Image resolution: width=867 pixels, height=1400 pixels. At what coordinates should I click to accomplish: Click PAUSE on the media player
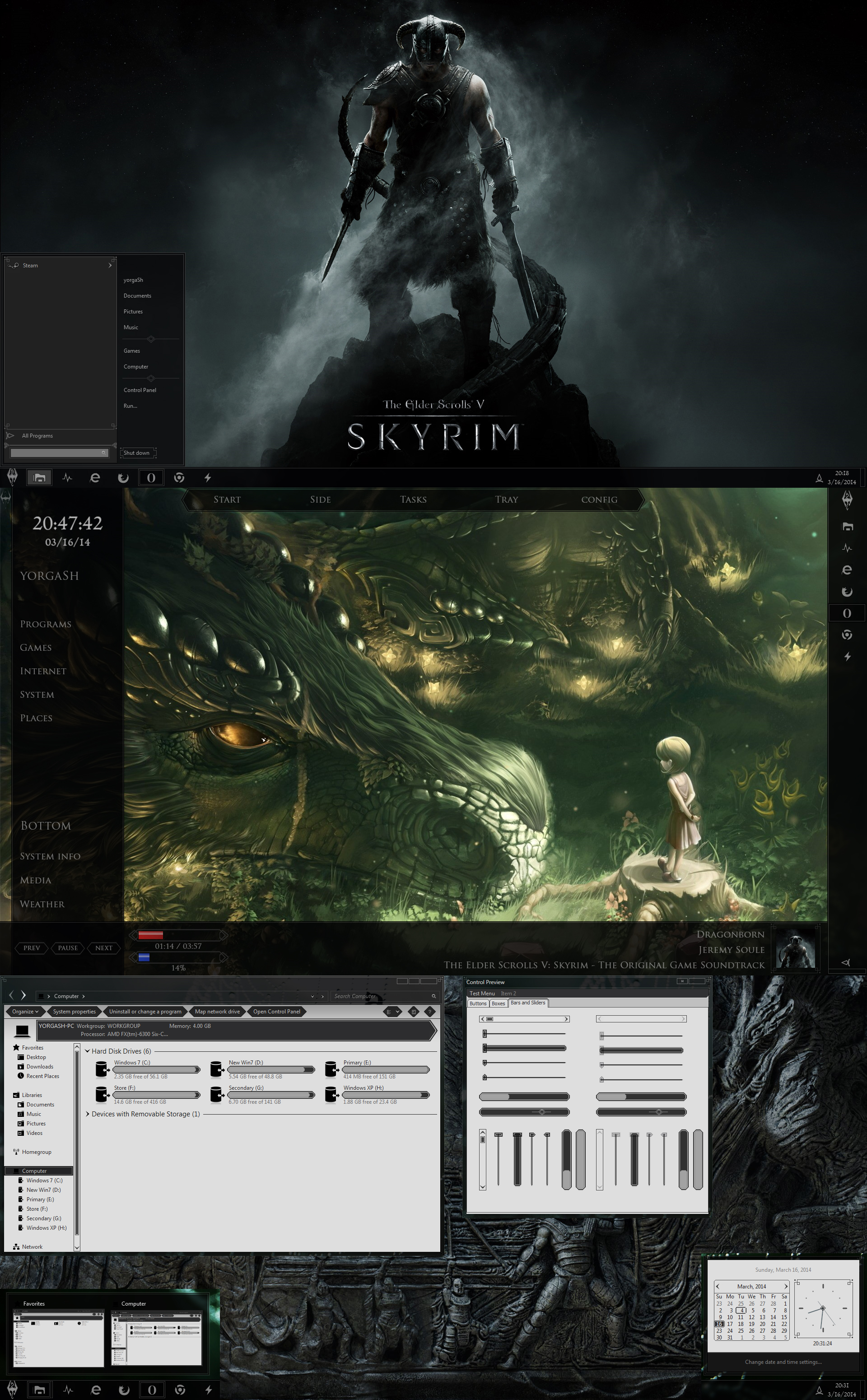point(68,948)
